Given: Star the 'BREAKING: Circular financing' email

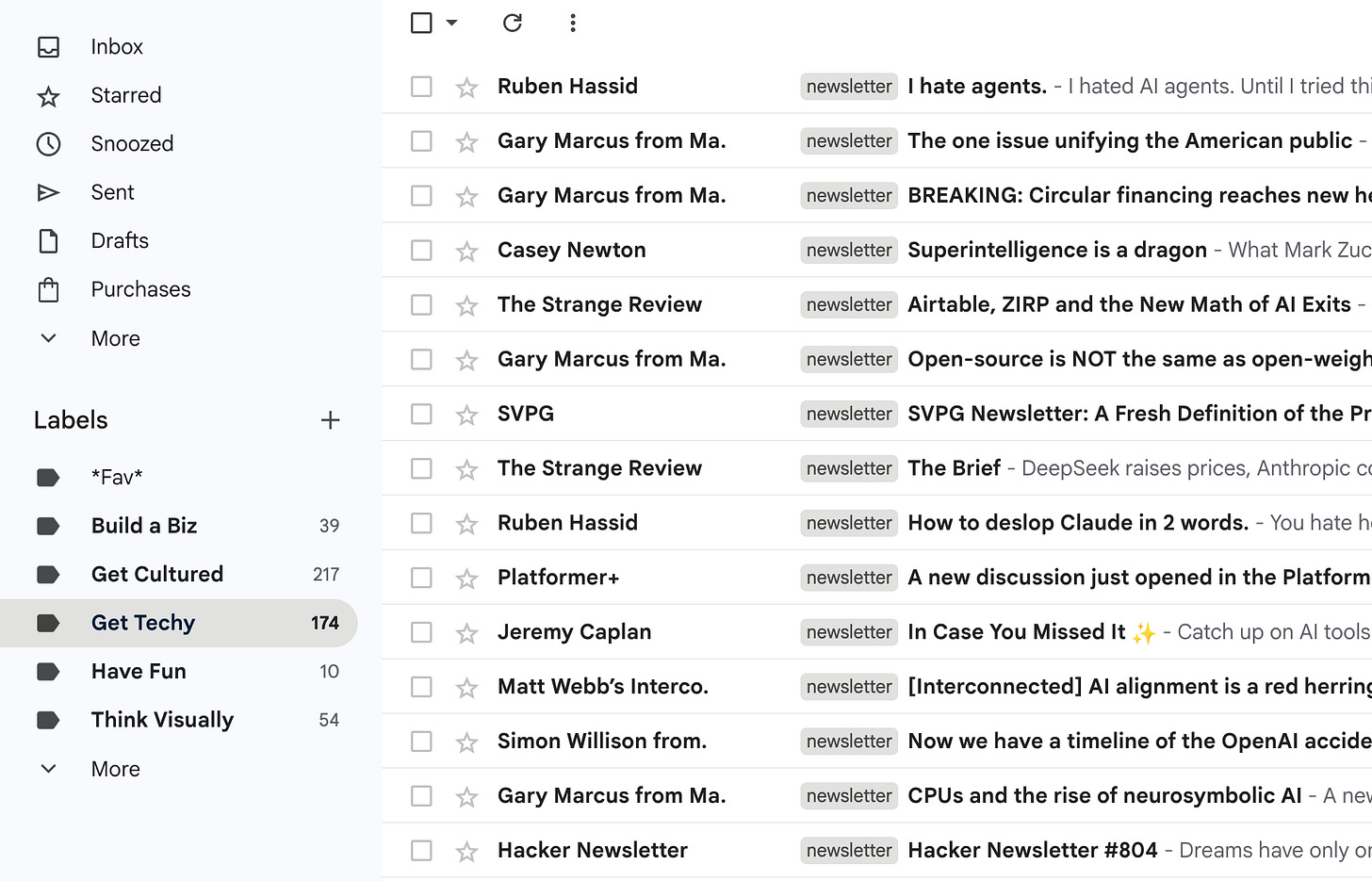Looking at the screenshot, I should pyautogui.click(x=466, y=197).
